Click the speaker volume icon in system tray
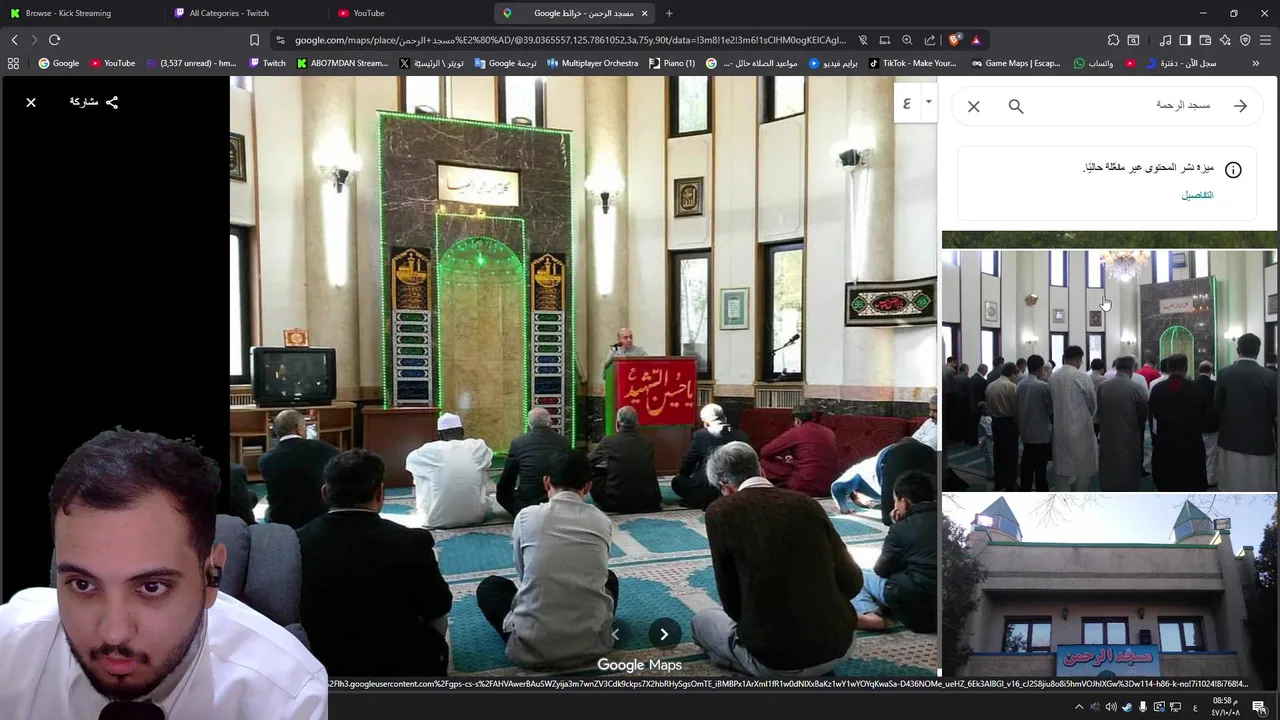This screenshot has height=720, width=1280. click(x=1110, y=707)
